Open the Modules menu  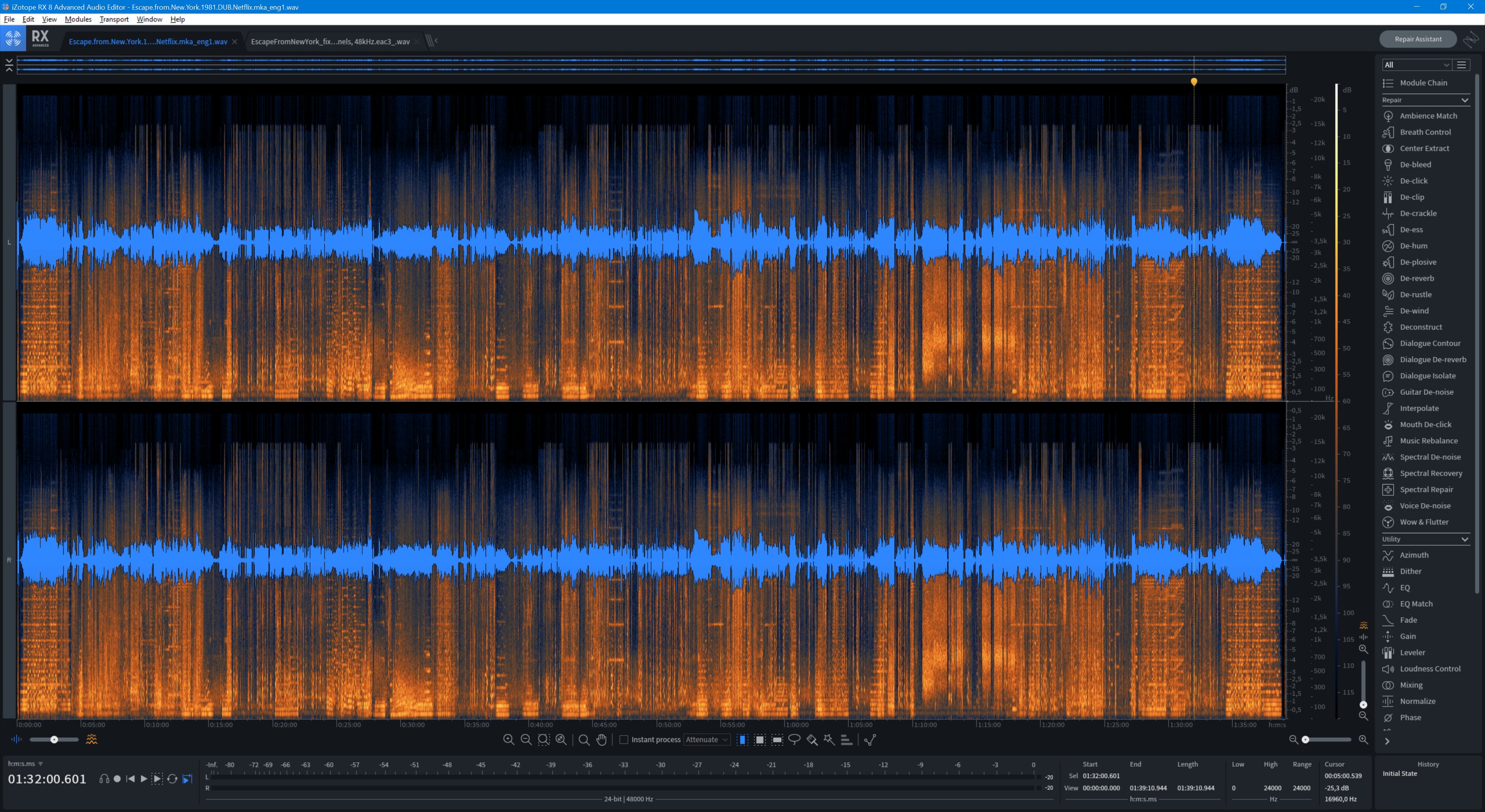(x=78, y=19)
